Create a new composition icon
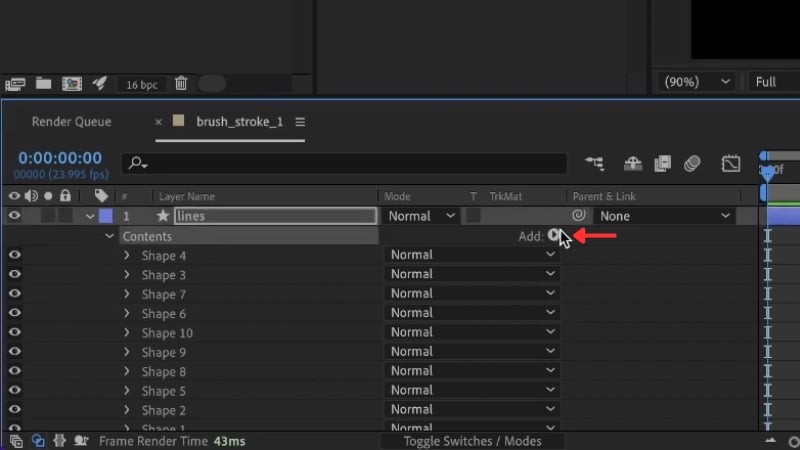The image size is (800, 450). 72,84
